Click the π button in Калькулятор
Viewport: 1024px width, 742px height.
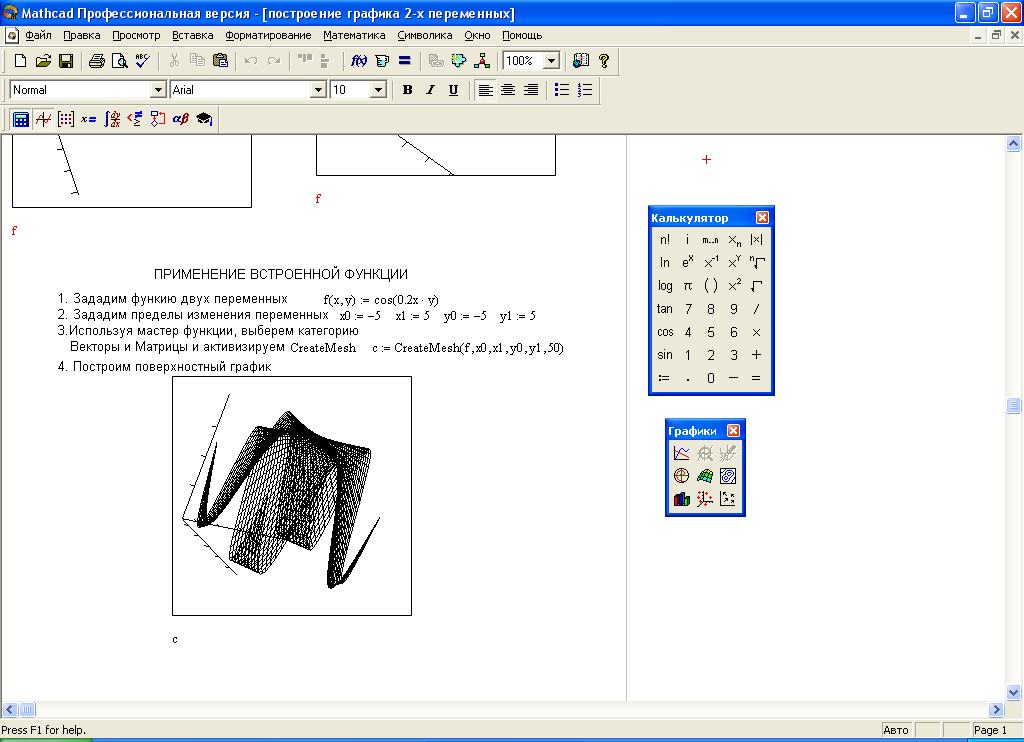pos(688,285)
